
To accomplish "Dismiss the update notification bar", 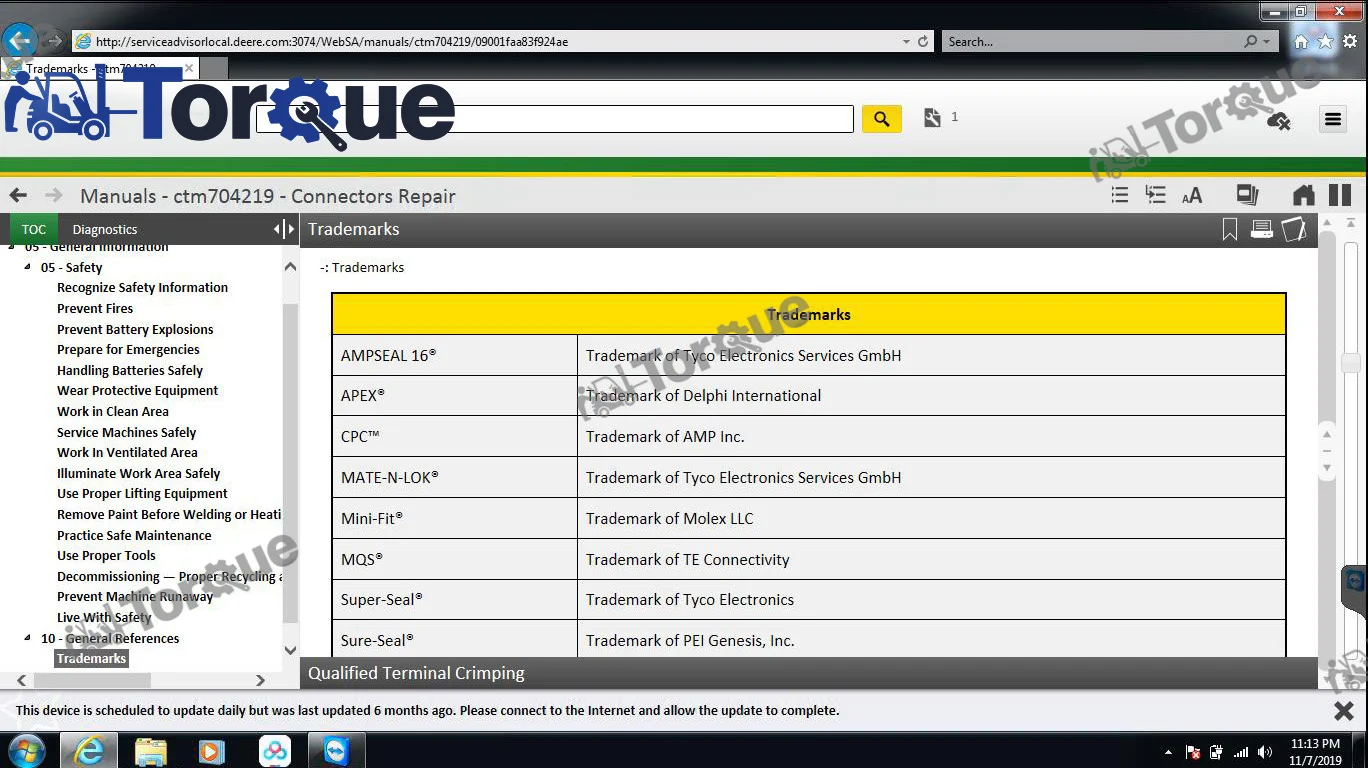I will 1344,711.
